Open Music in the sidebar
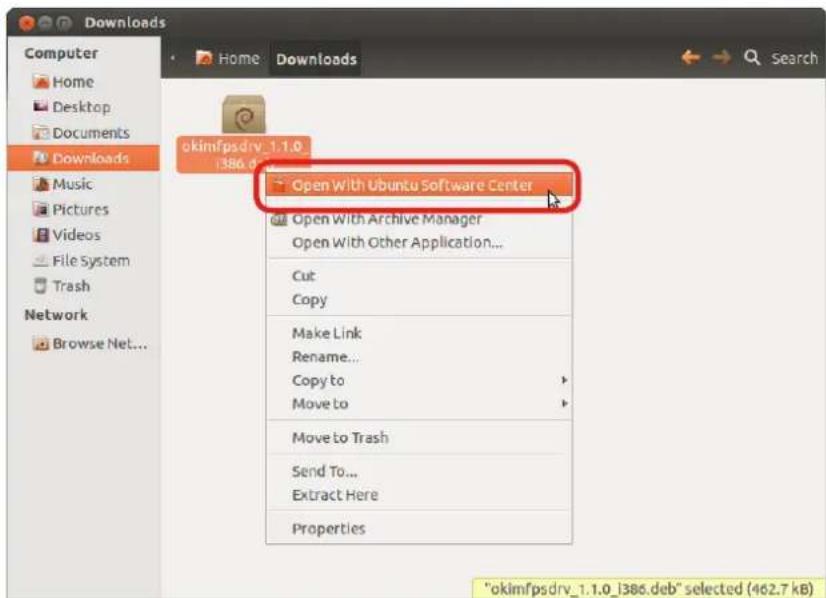The width and height of the screenshot is (826, 598). 83,184
